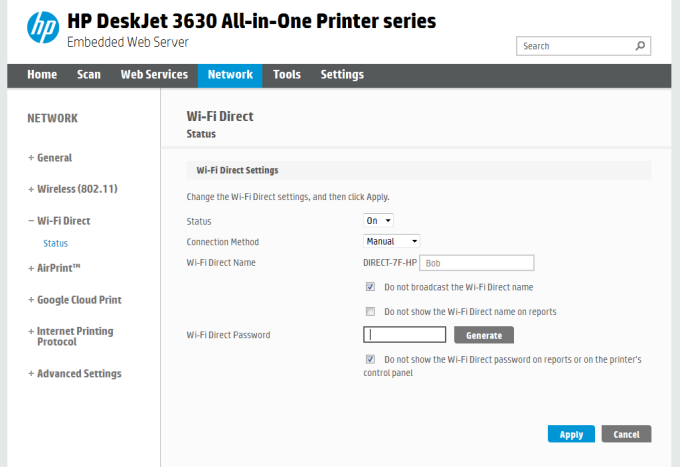Image resolution: width=680 pixels, height=467 pixels.
Task: Expand the General section in sidebar
Action: 50,158
